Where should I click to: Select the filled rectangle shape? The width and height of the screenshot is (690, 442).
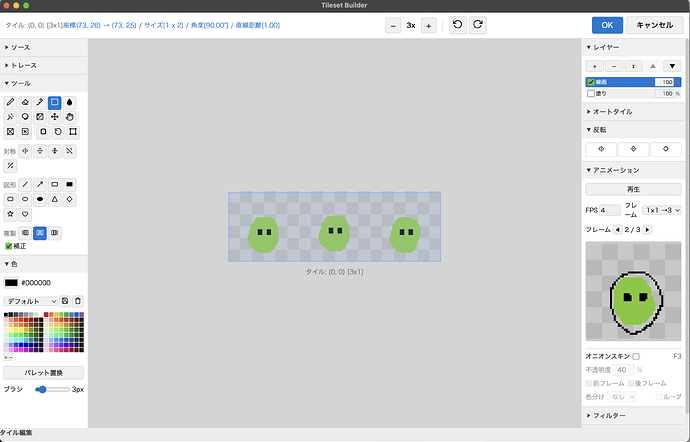click(x=70, y=184)
